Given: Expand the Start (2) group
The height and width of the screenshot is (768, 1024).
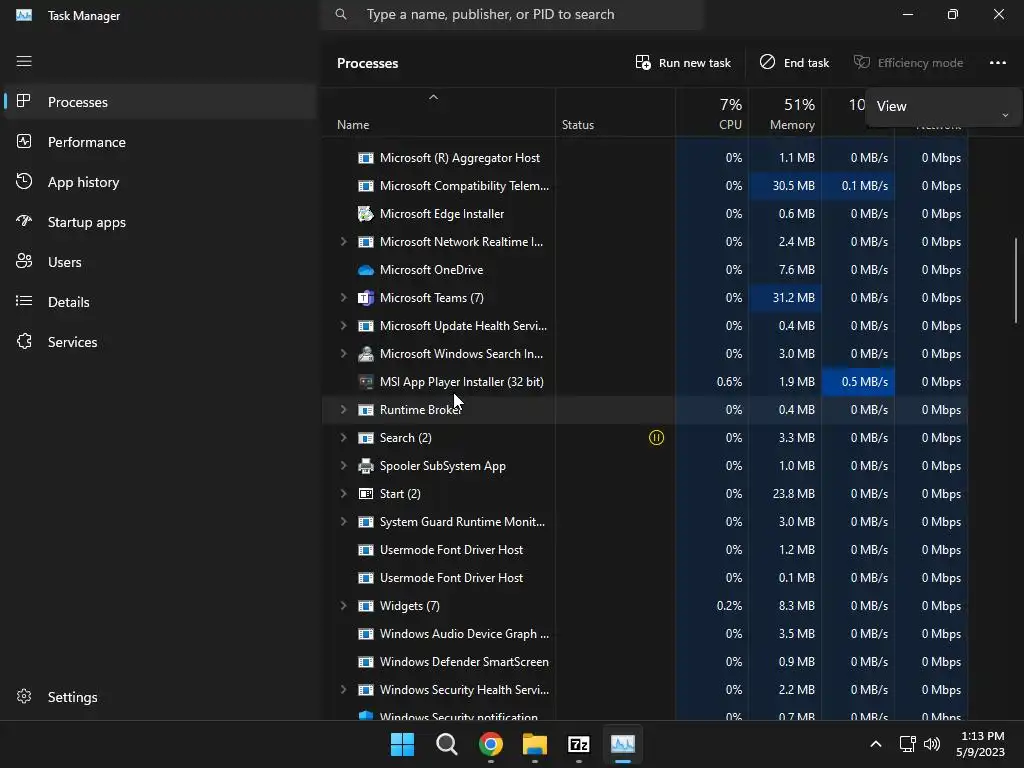Looking at the screenshot, I should click(x=344, y=494).
